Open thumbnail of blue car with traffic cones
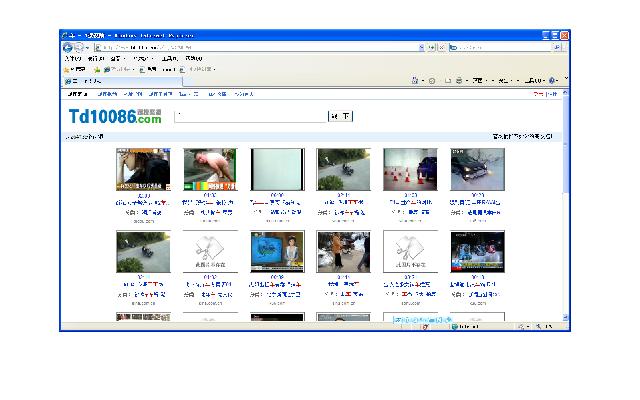Viewport: 640px width, 400px height. click(410, 169)
